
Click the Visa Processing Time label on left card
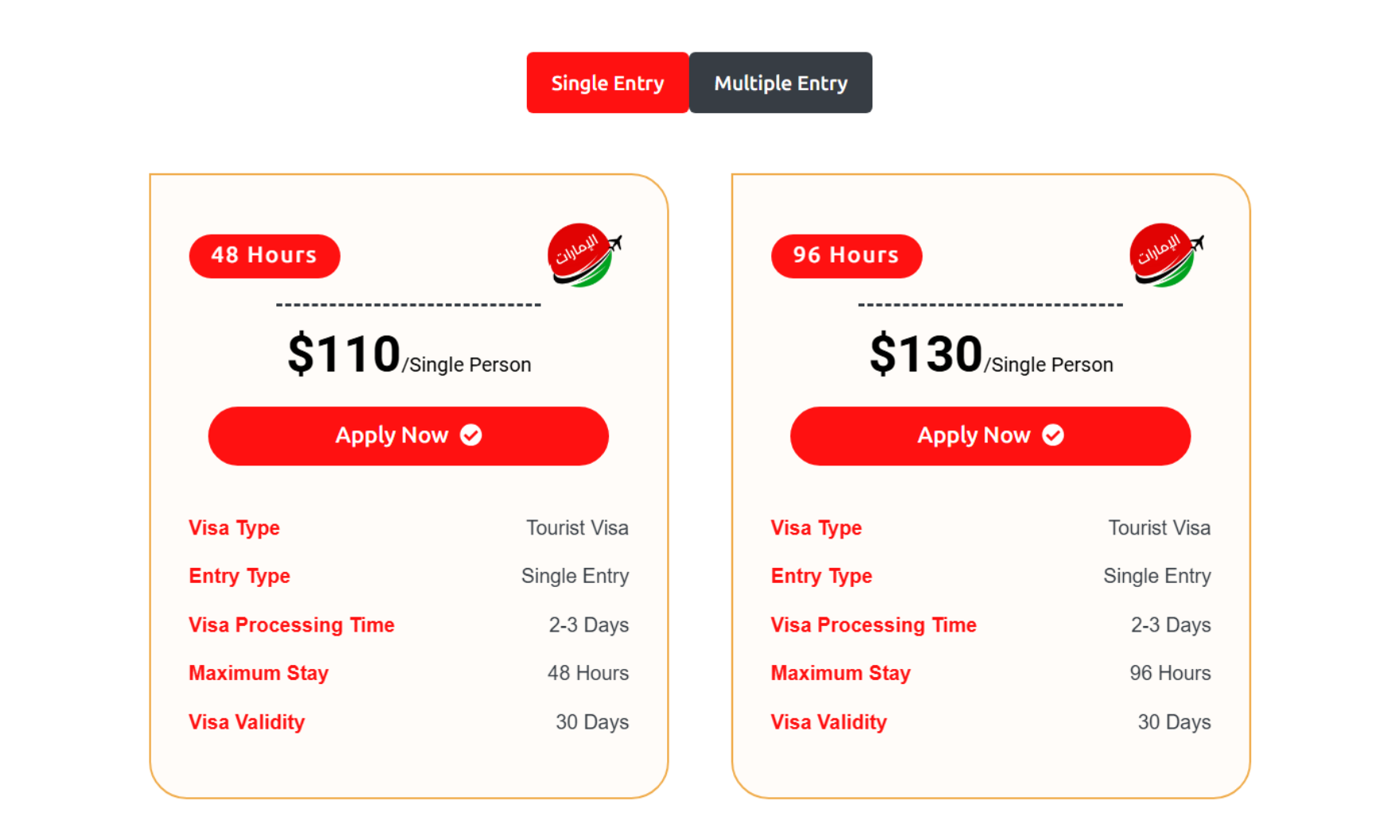(291, 625)
